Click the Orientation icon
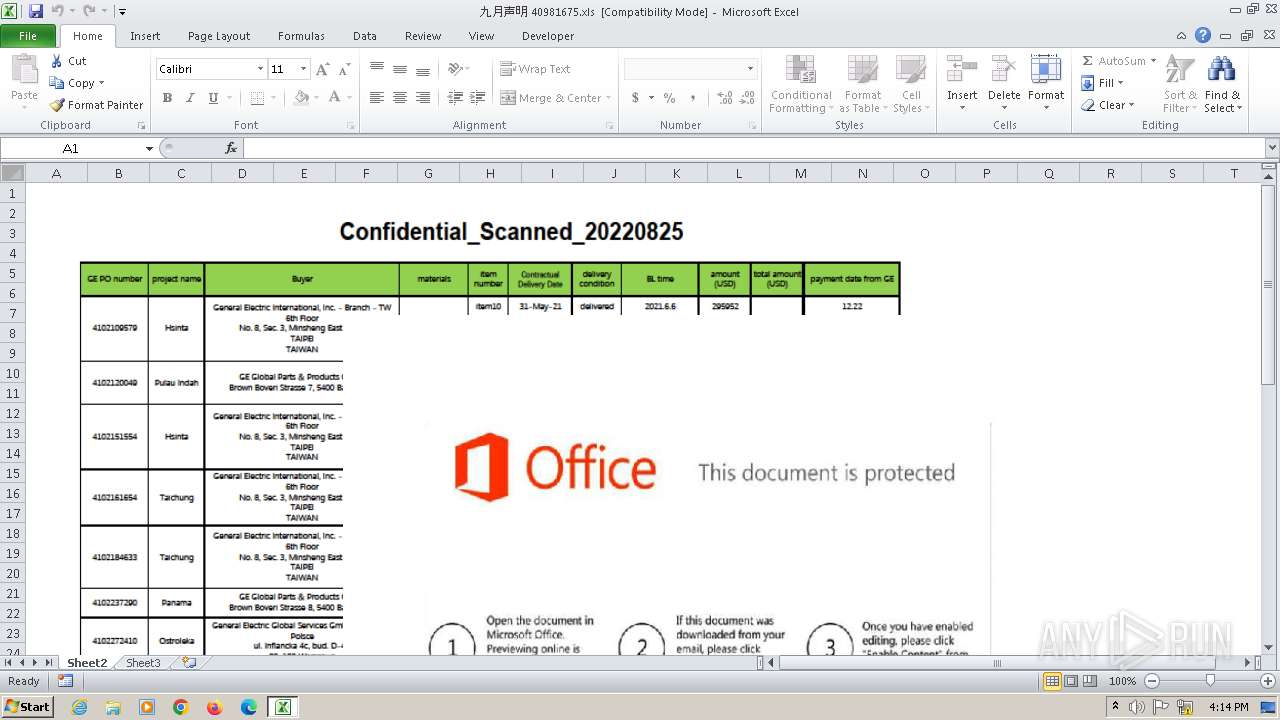Viewport: 1280px width, 720px height. pyautogui.click(x=456, y=69)
